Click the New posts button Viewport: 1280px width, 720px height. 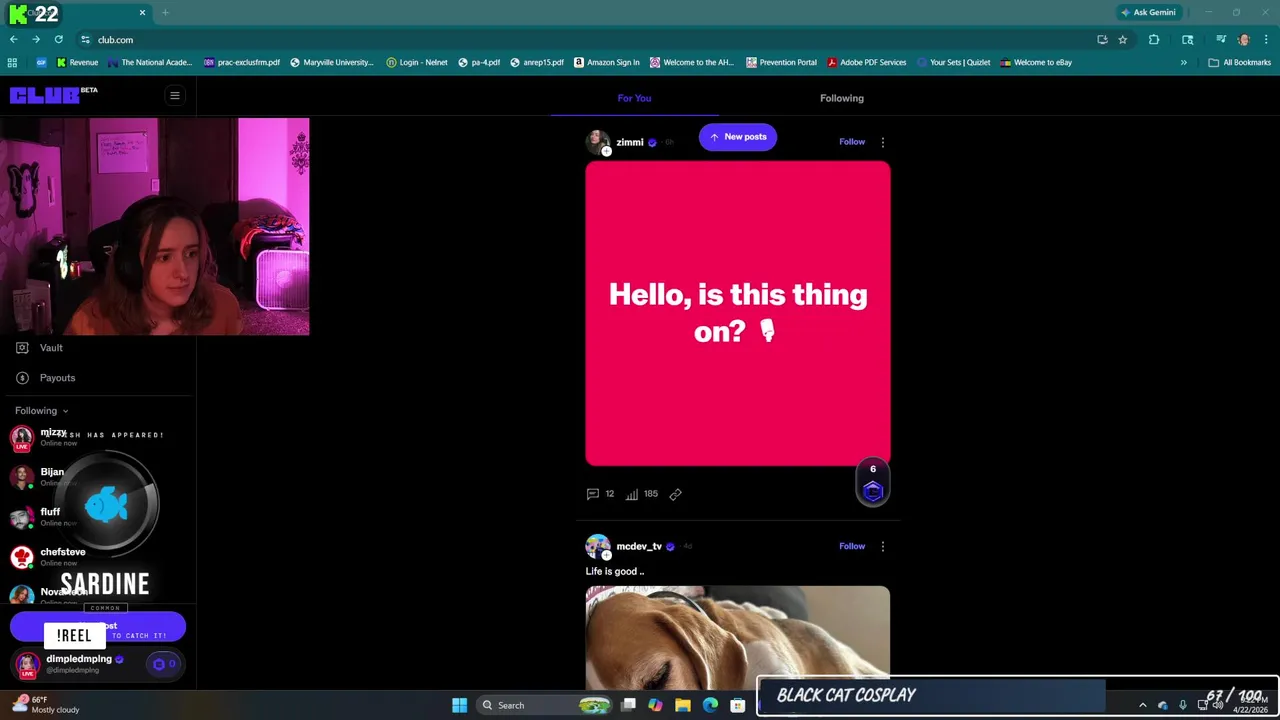click(x=738, y=137)
